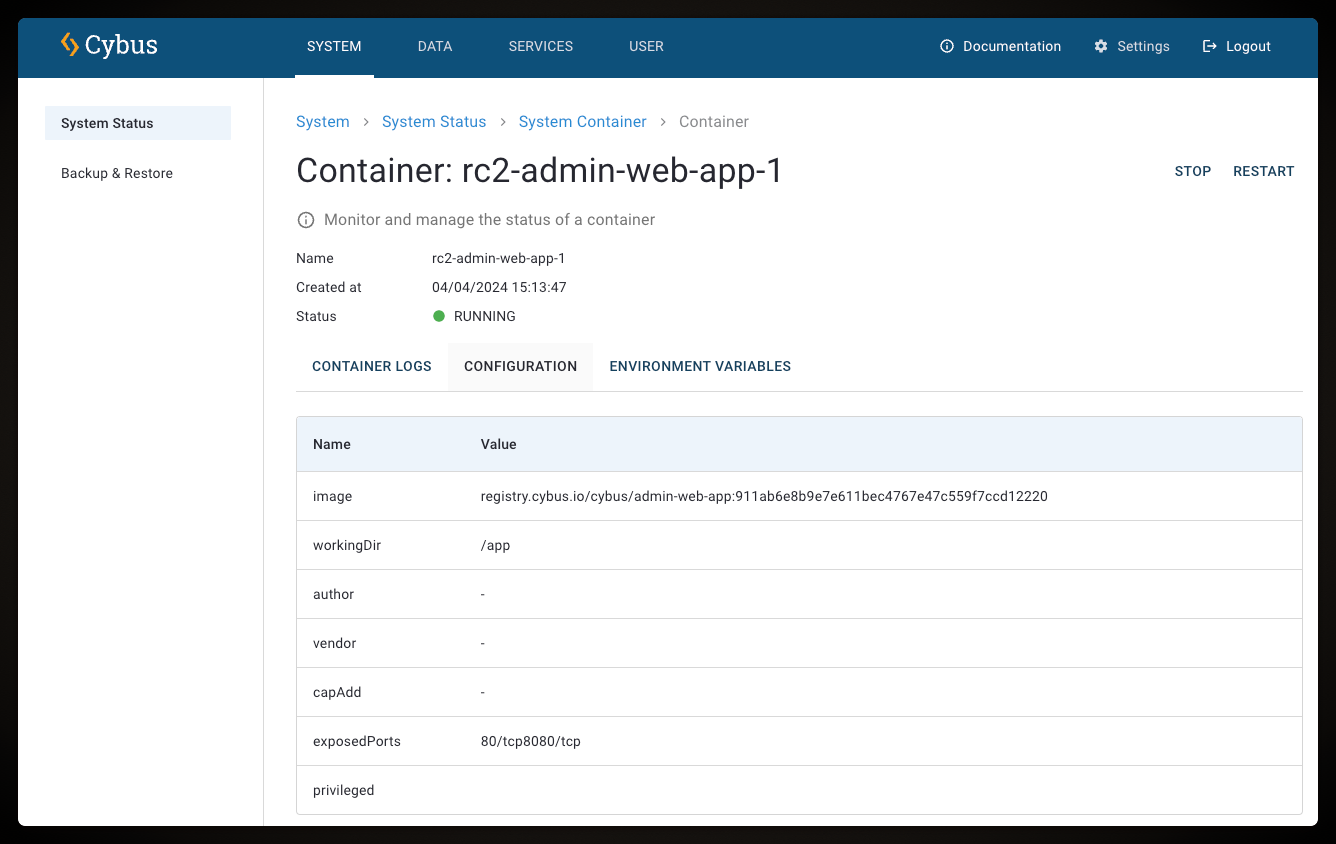Click the Cybus logo icon
Viewport: 1336px width, 844px height.
69,45
